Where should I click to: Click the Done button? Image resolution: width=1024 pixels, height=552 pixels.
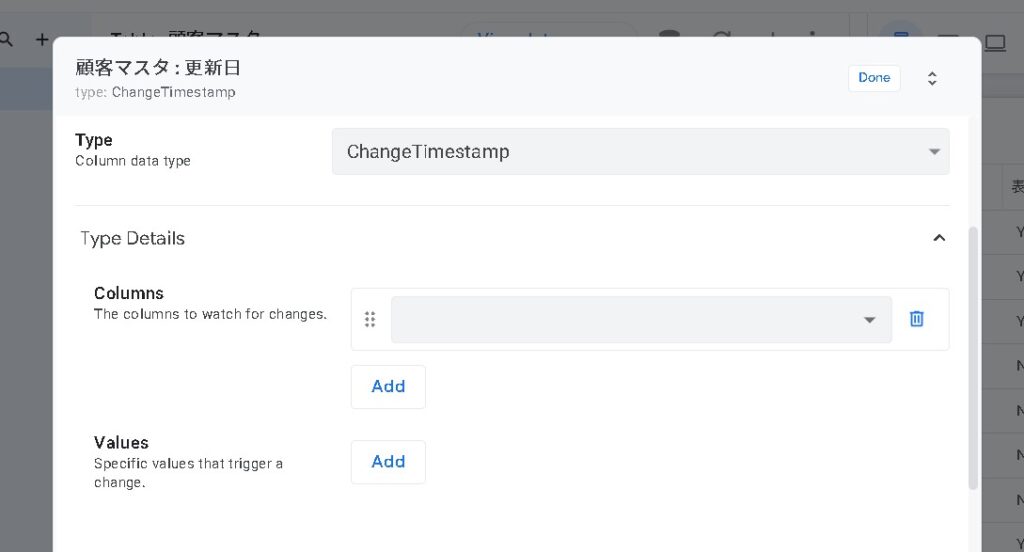point(874,78)
